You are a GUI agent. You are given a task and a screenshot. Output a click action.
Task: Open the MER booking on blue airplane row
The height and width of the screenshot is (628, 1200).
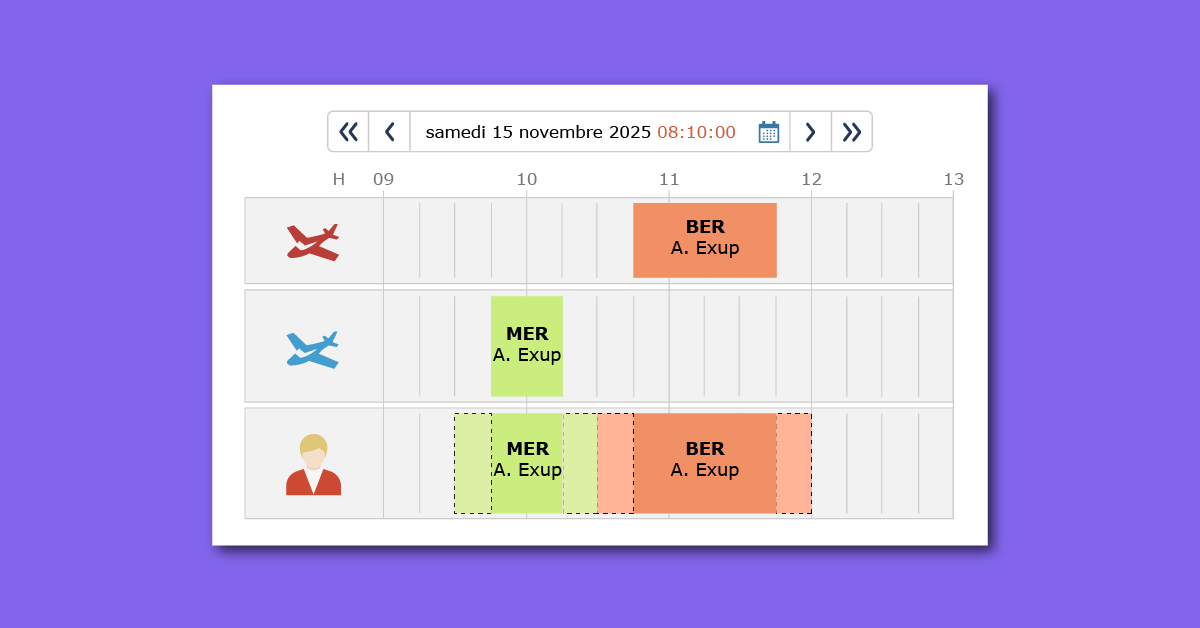click(x=527, y=346)
